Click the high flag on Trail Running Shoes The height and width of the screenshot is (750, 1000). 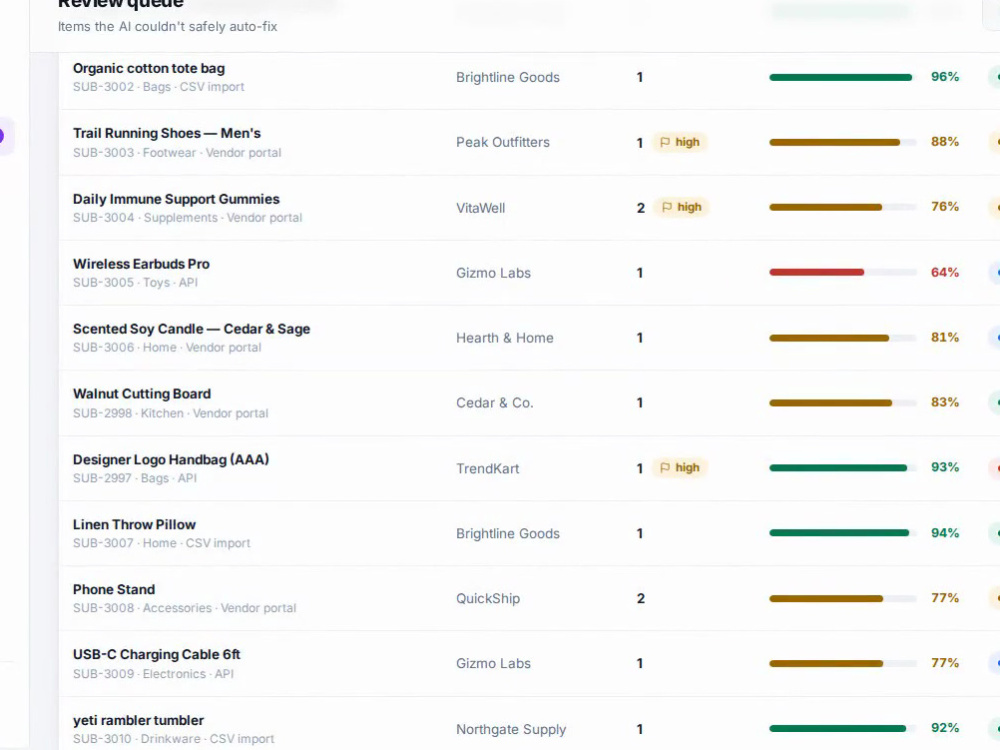pyautogui.click(x=680, y=142)
